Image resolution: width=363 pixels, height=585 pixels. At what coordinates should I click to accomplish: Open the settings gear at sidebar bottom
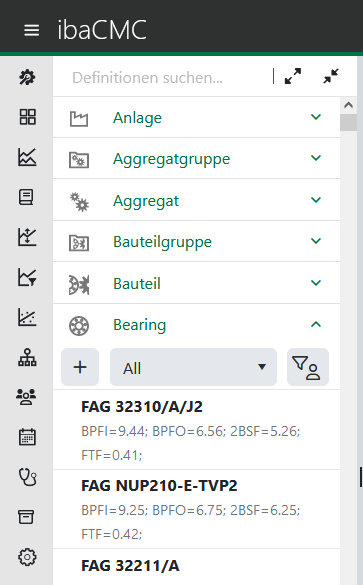click(27, 557)
